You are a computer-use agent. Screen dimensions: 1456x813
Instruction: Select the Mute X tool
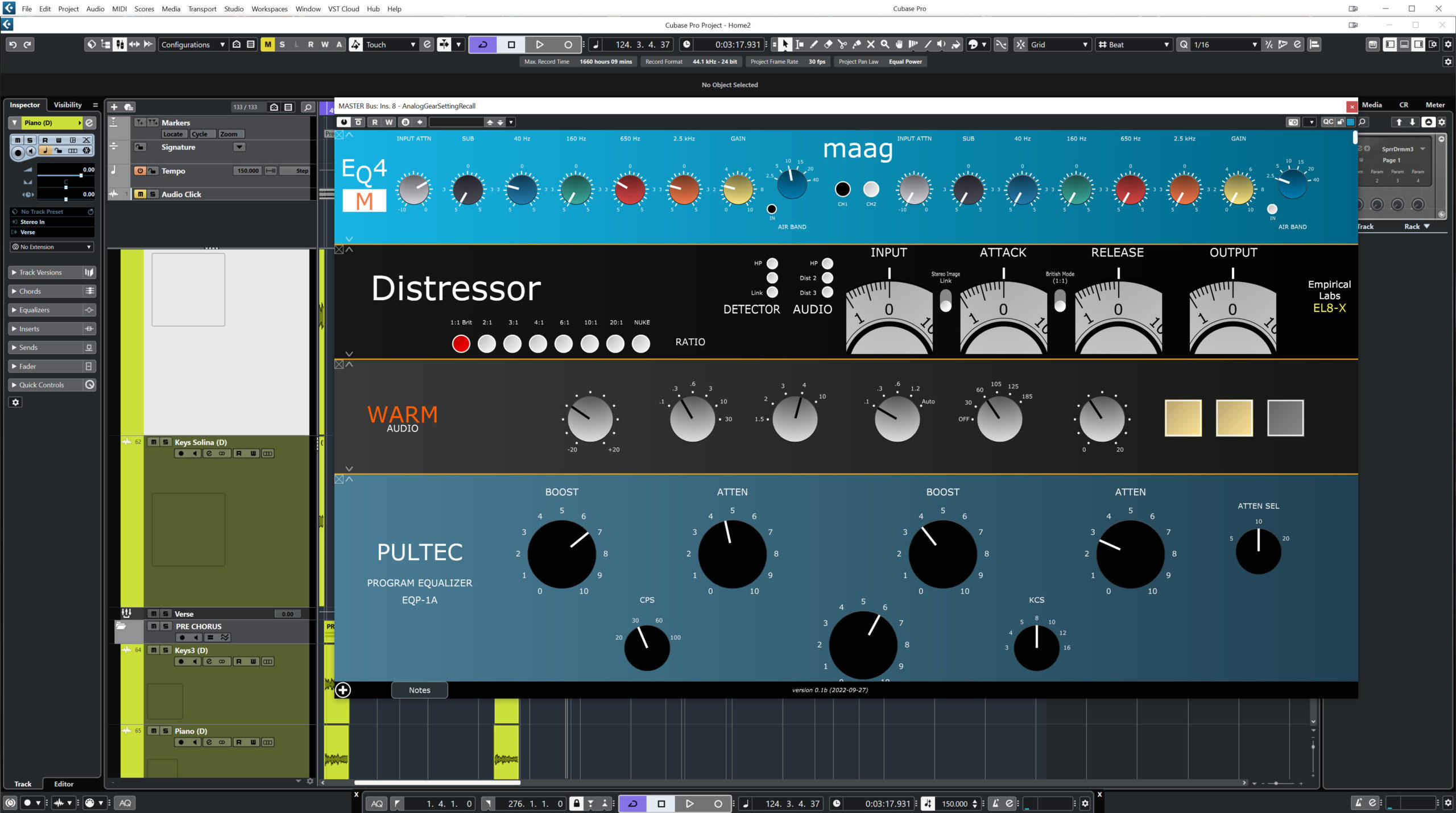871,44
